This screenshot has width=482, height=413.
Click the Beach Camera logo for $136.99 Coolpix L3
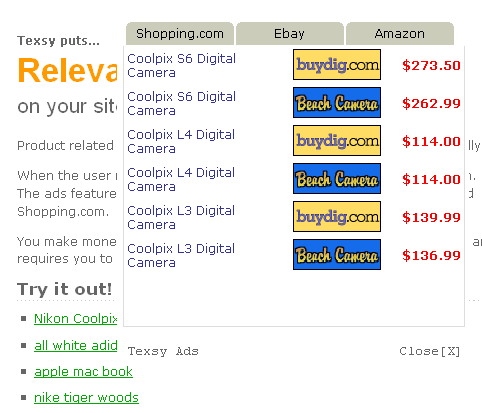(337, 255)
